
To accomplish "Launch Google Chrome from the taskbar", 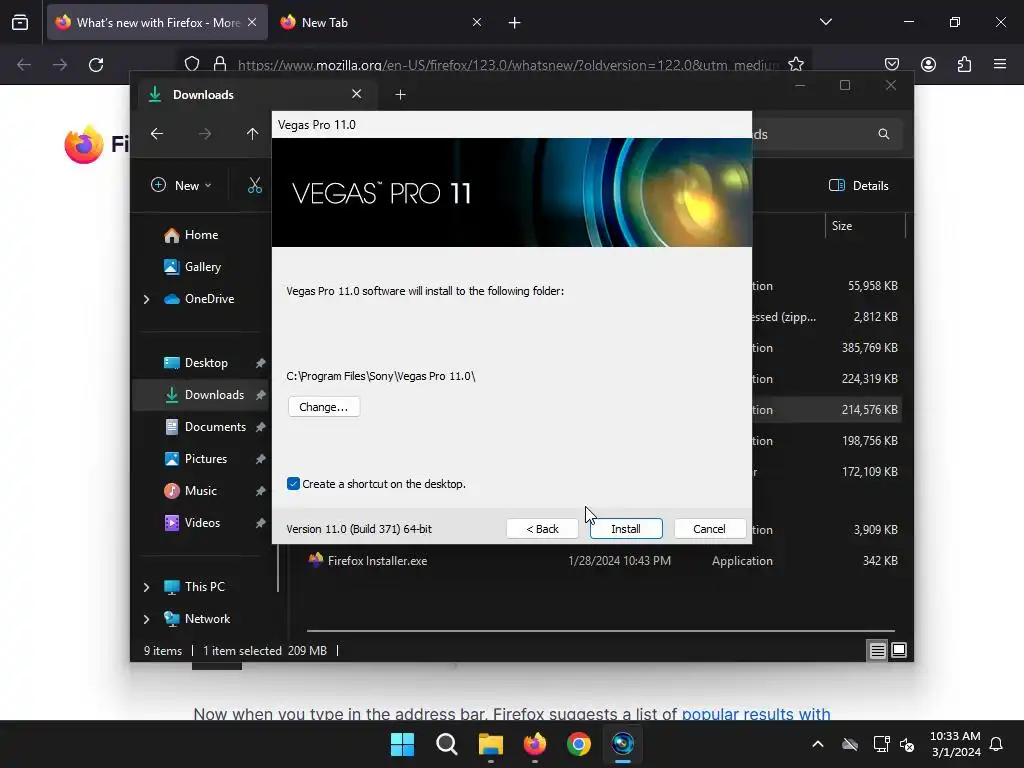I will [x=579, y=744].
